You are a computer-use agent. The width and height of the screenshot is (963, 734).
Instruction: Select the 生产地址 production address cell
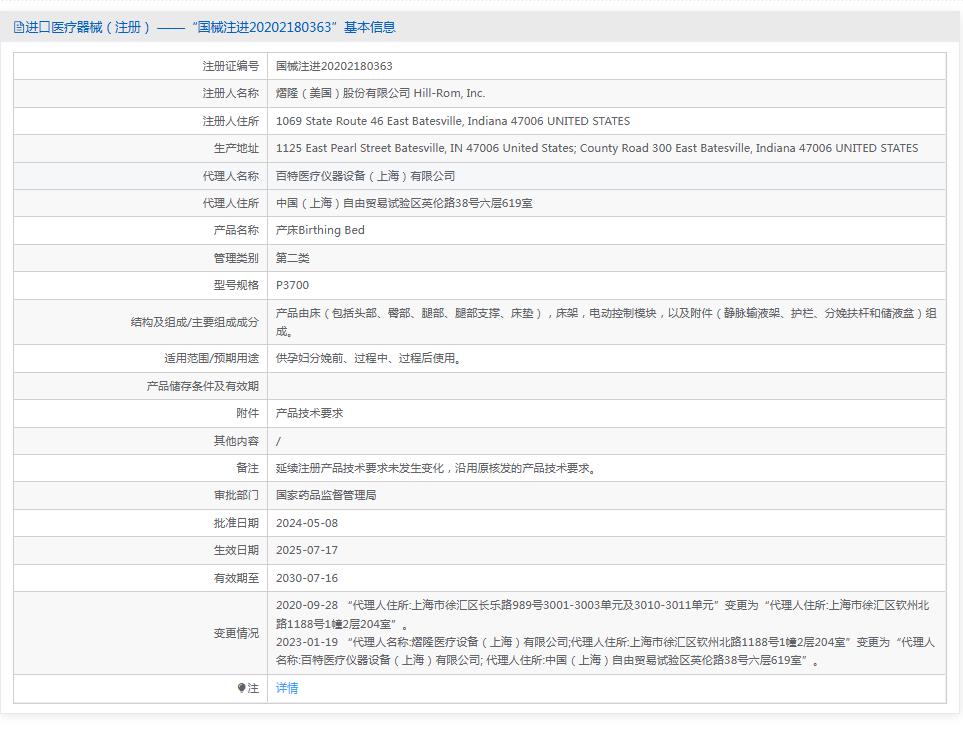pos(594,147)
